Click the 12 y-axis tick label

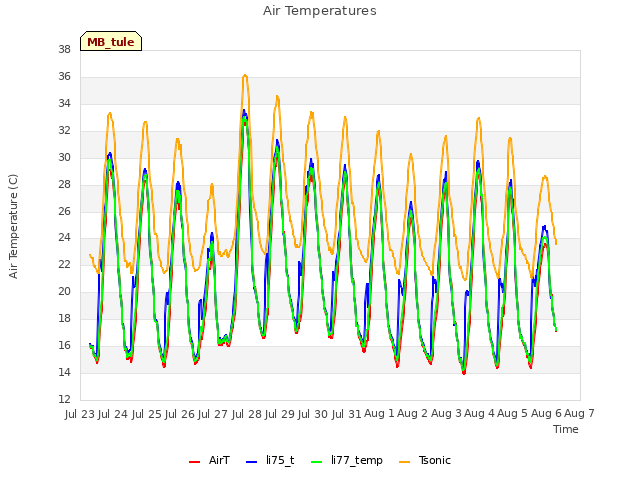point(64,400)
